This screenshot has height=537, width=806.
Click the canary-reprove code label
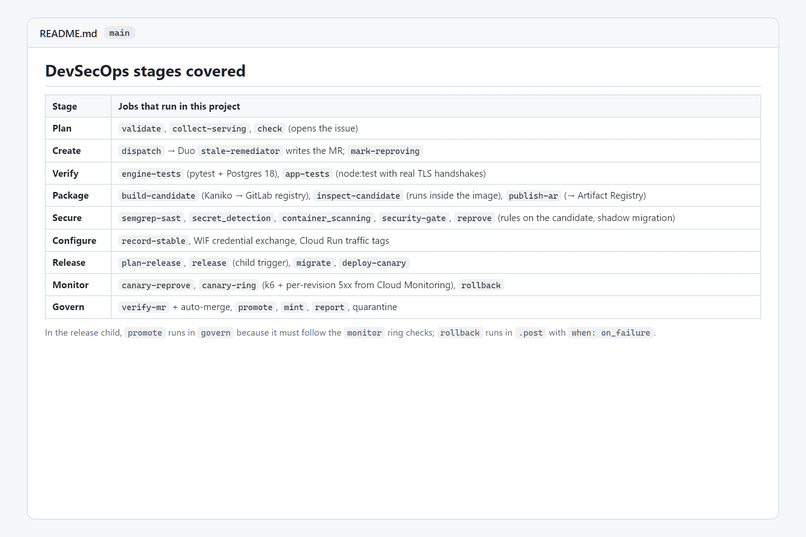tap(156, 285)
